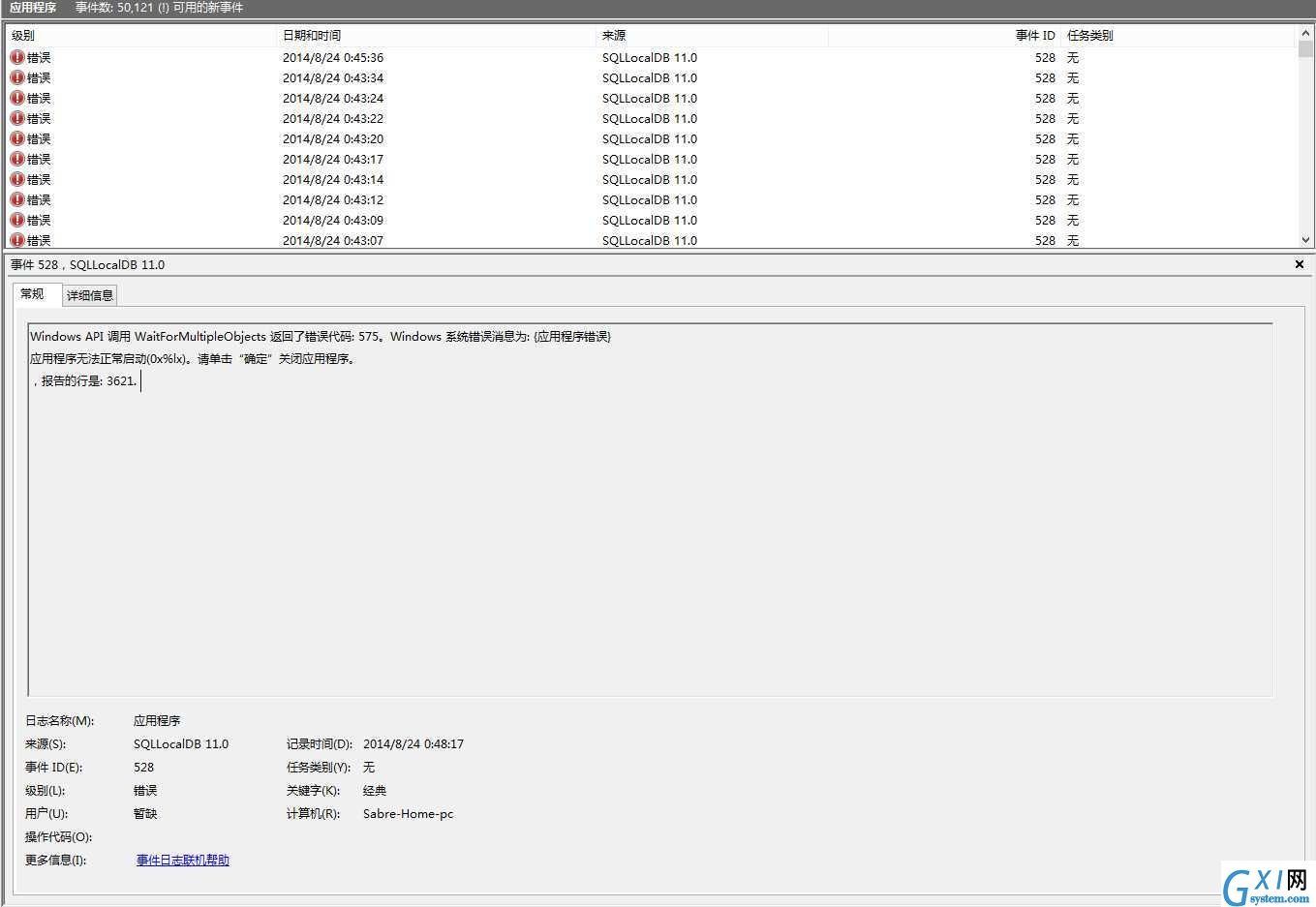Screen dimensions: 1316x907
Task: Click event ID 528 in the 0:43:22 row
Action: 1045,118
